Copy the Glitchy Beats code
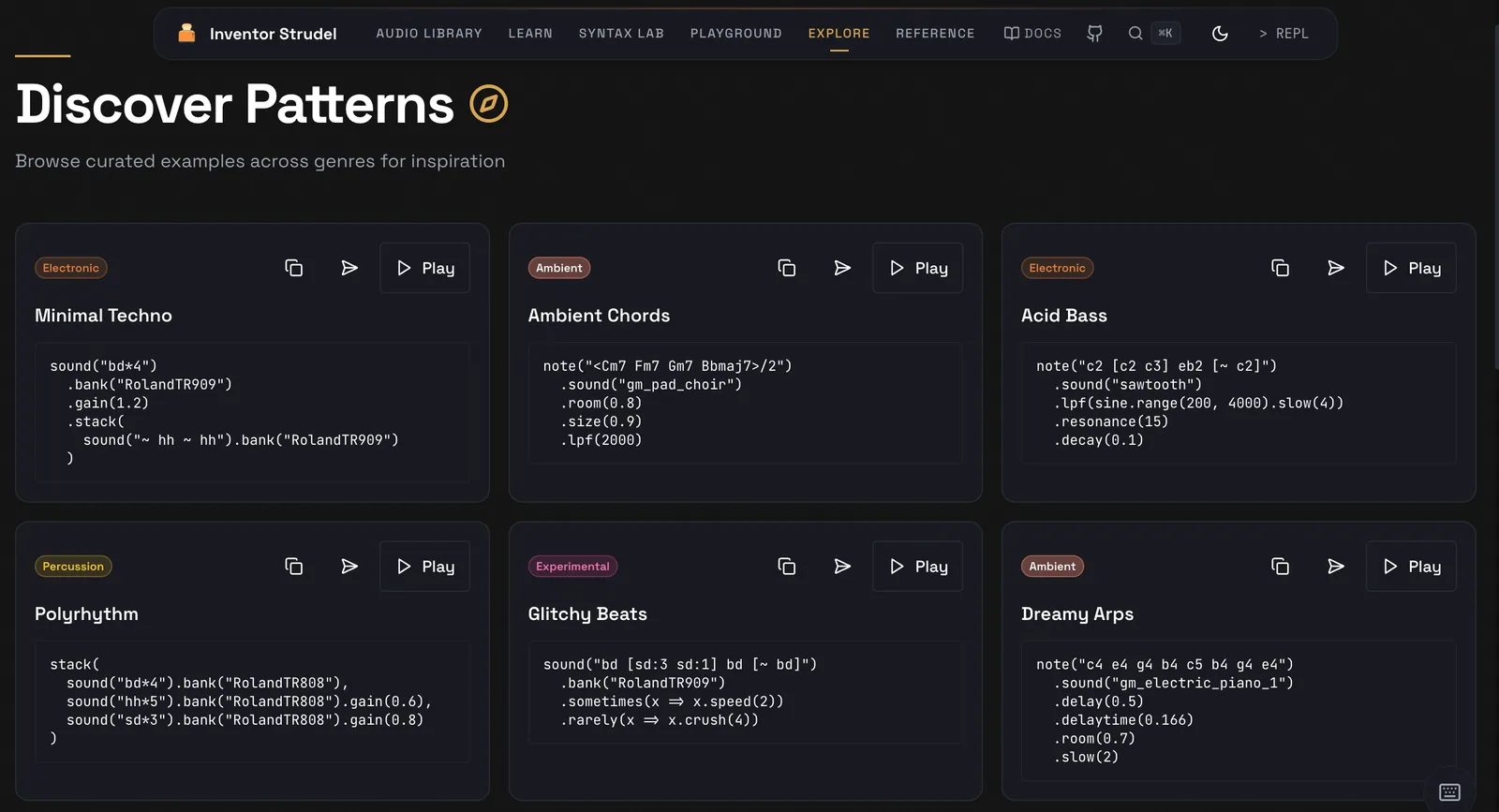 click(787, 567)
